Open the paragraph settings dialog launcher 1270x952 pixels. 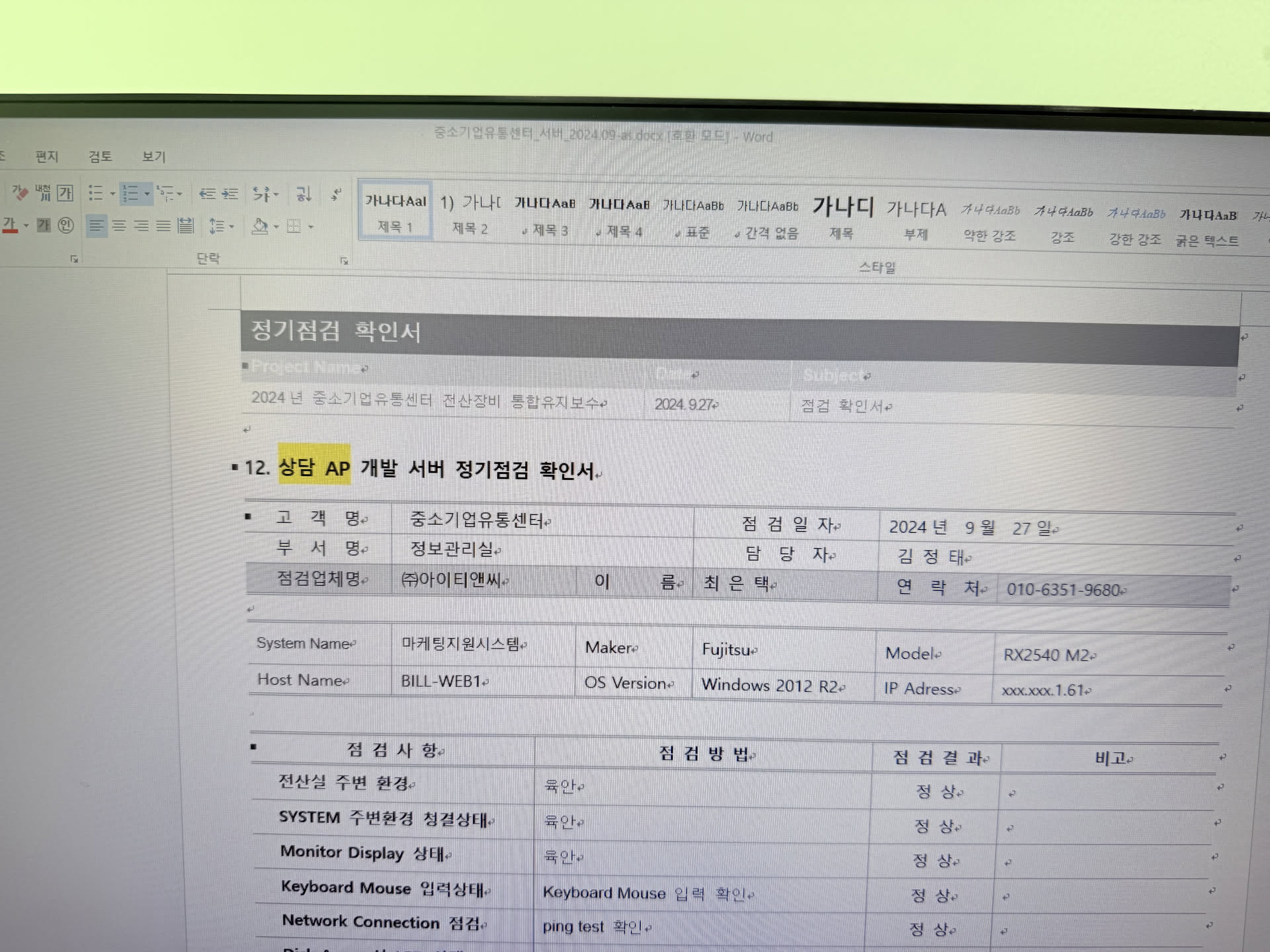click(344, 261)
